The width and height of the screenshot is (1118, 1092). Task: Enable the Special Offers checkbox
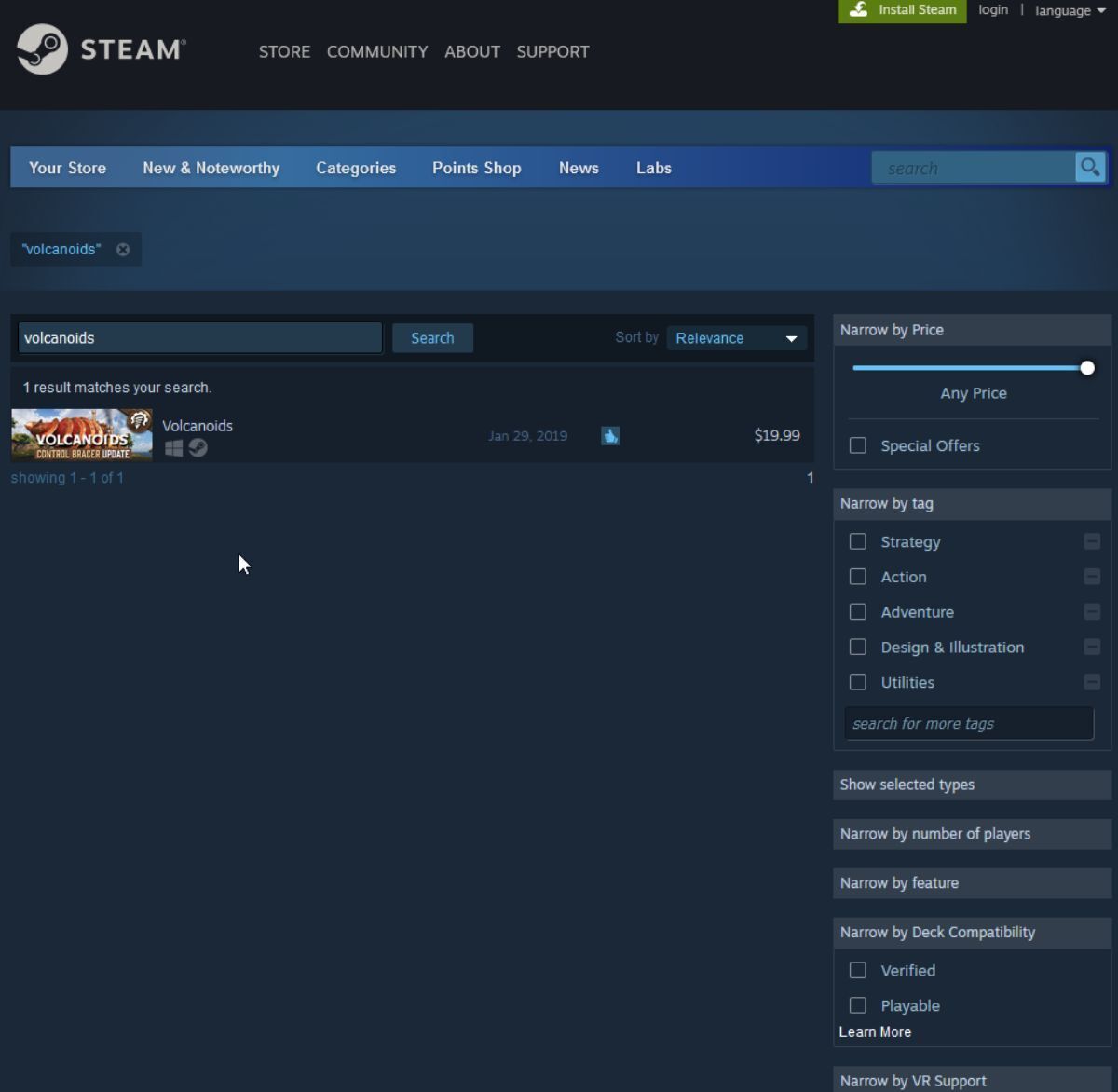858,445
